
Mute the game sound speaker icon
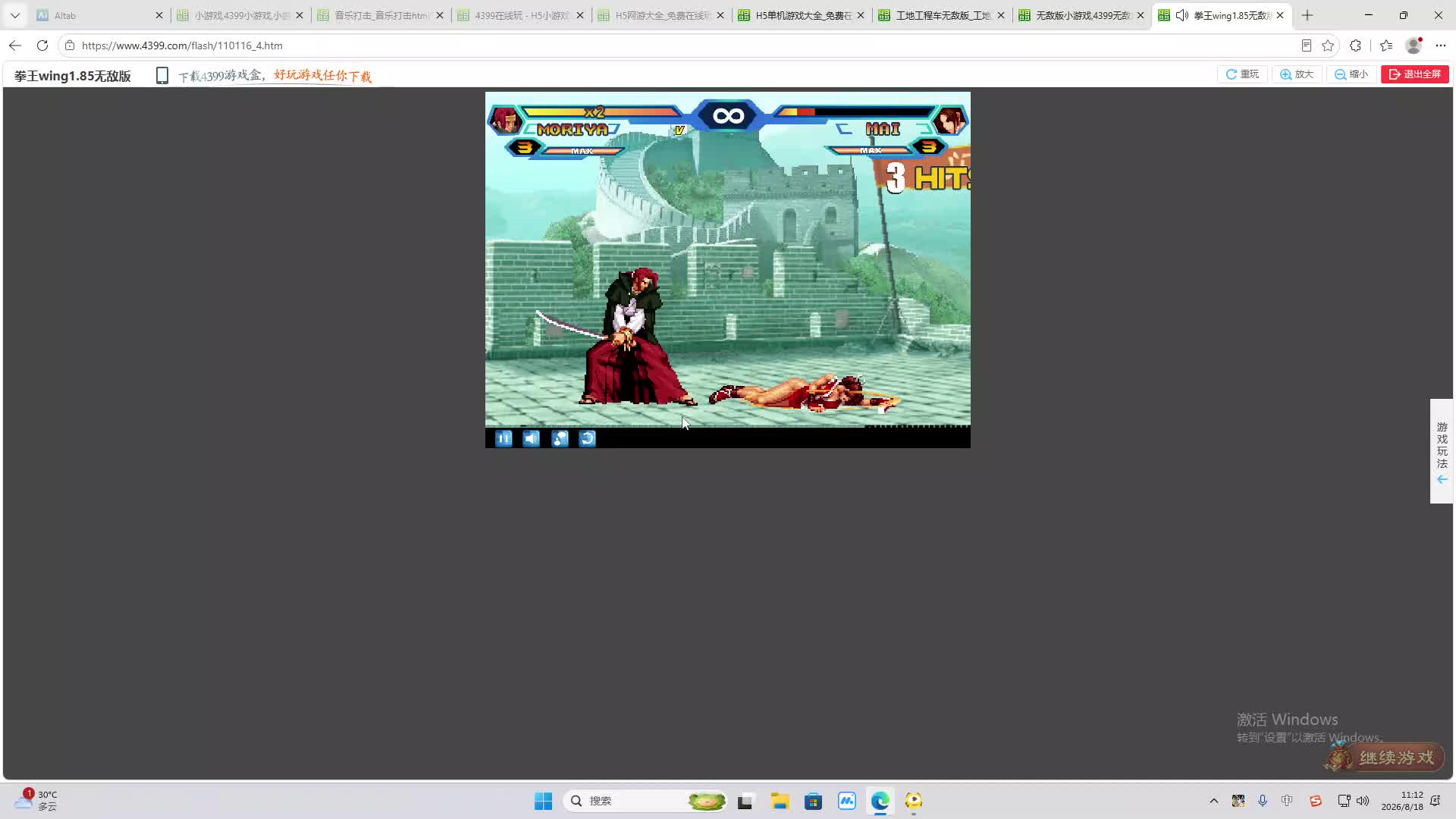pos(532,438)
